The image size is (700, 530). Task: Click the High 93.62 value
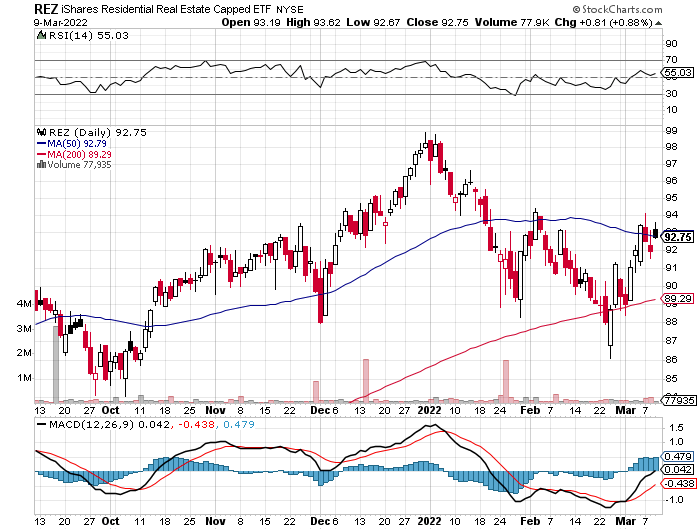[x=313, y=22]
